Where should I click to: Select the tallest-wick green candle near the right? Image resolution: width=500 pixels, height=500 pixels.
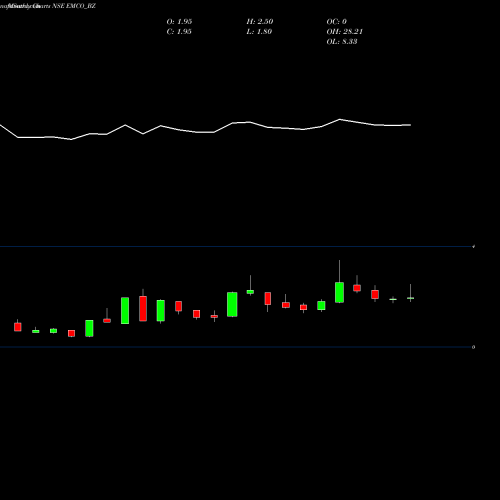coord(339,292)
